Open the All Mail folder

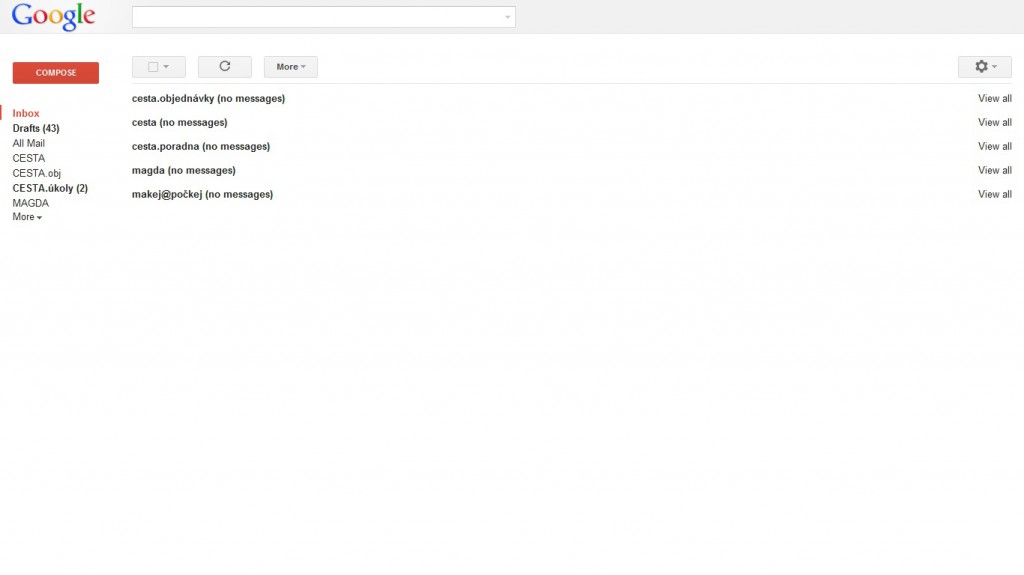click(x=29, y=143)
